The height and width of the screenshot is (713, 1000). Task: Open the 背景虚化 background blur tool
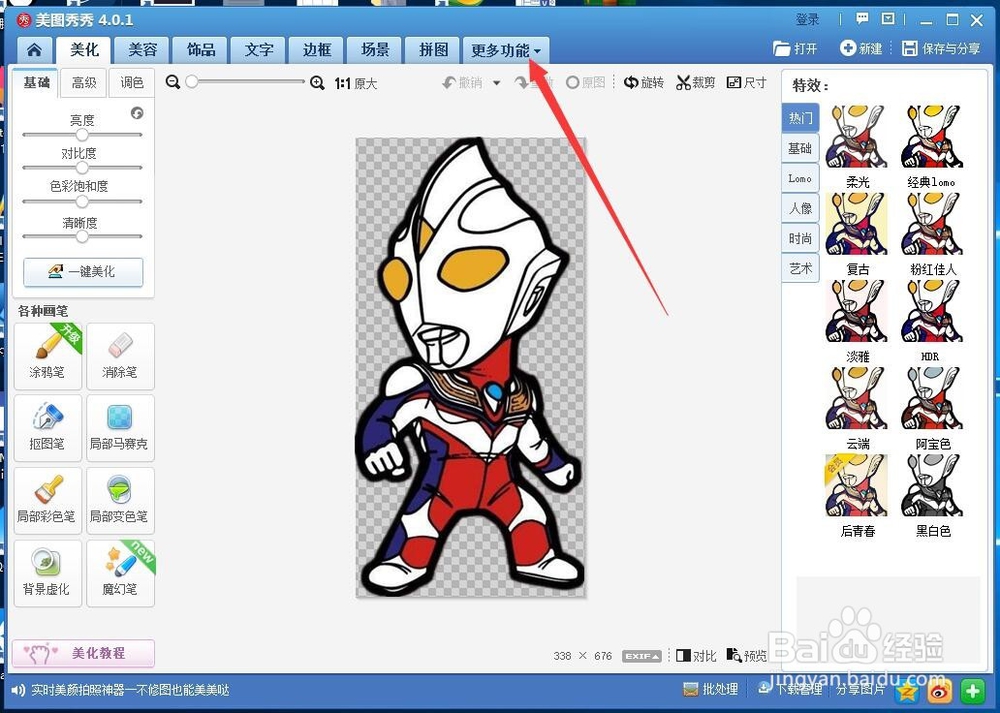(48, 573)
